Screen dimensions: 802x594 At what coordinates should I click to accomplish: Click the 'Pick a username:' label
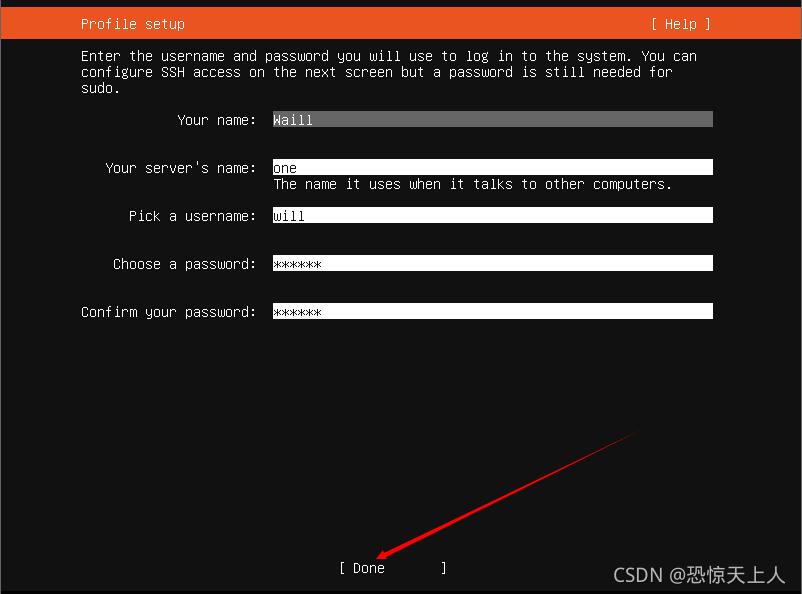tap(192, 216)
